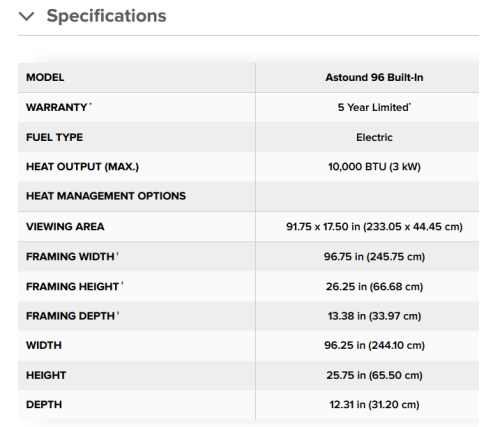The height and width of the screenshot is (427, 480).
Task: Click the footnote mark after WARRANTY
Action: click(x=90, y=105)
